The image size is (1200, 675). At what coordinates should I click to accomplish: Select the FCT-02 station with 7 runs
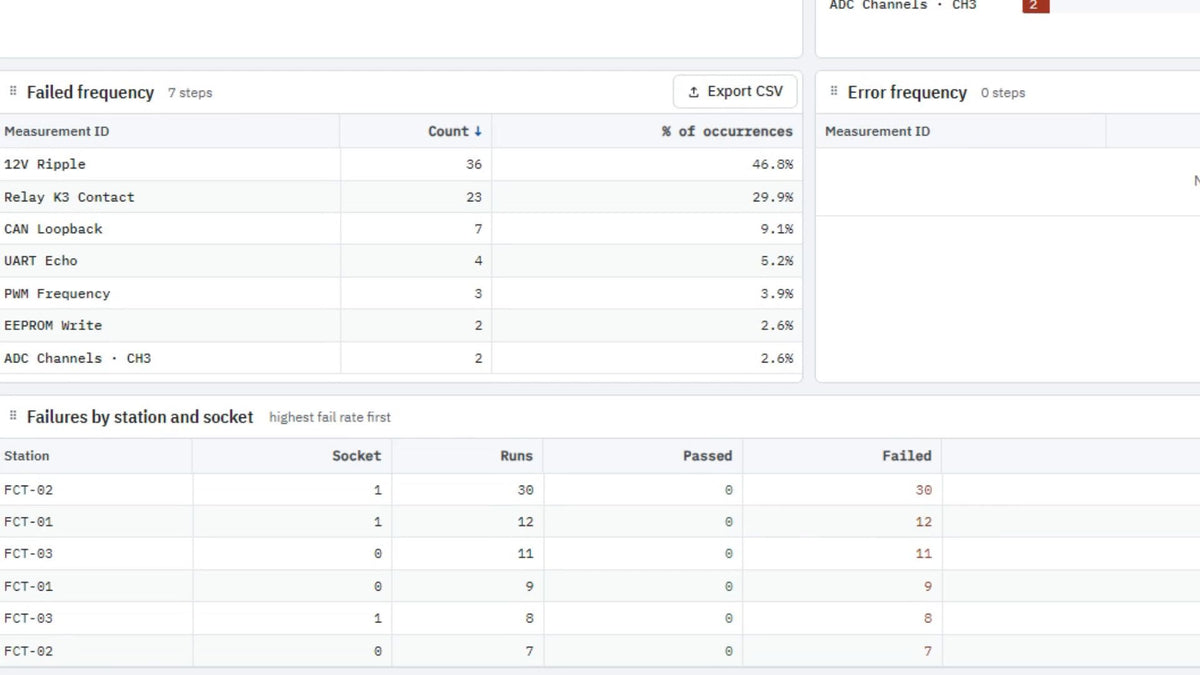pos(29,651)
